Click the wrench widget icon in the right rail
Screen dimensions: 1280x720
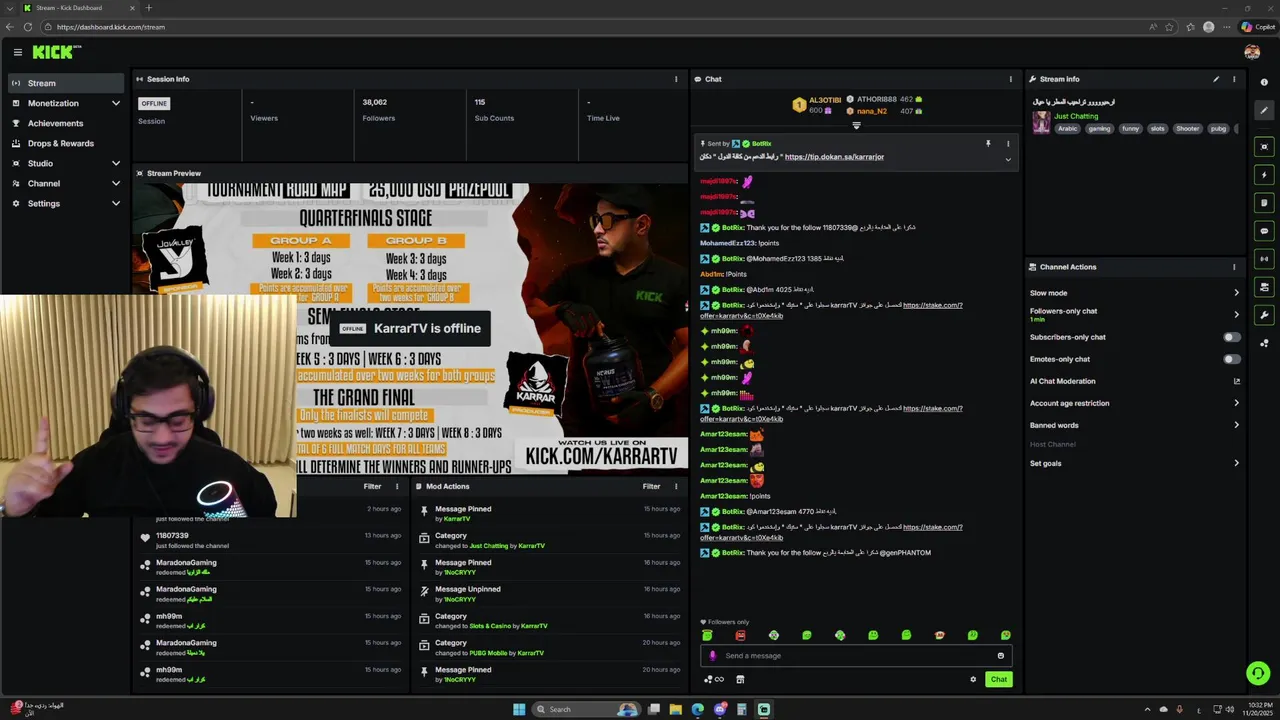tap(1264, 315)
